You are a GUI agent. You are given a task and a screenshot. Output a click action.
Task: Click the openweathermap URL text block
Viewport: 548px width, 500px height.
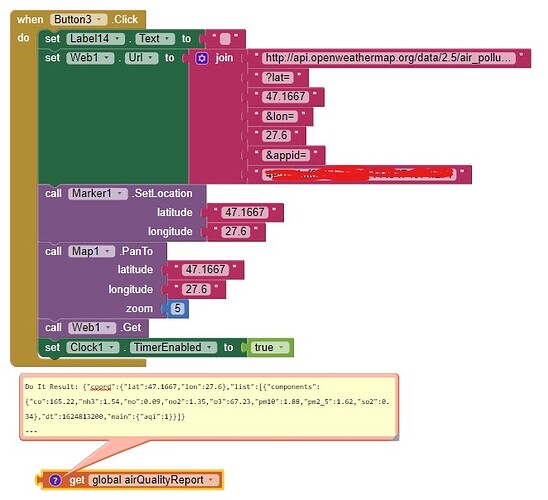pyautogui.click(x=388, y=58)
